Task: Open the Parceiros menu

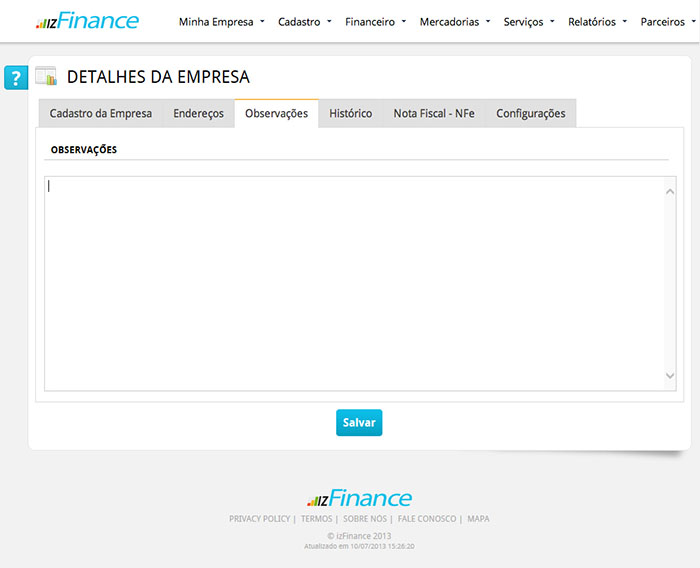Action: pyautogui.click(x=668, y=21)
